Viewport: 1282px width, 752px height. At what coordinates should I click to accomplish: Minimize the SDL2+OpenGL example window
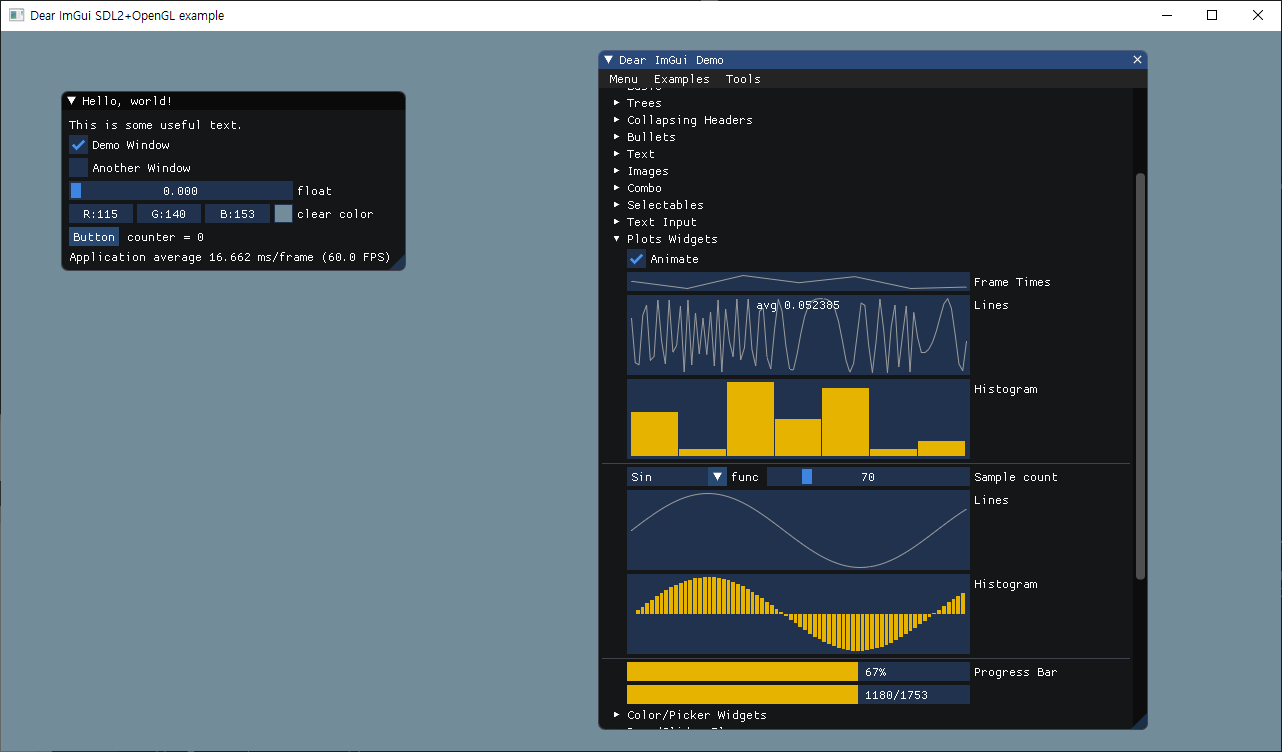tap(1166, 15)
